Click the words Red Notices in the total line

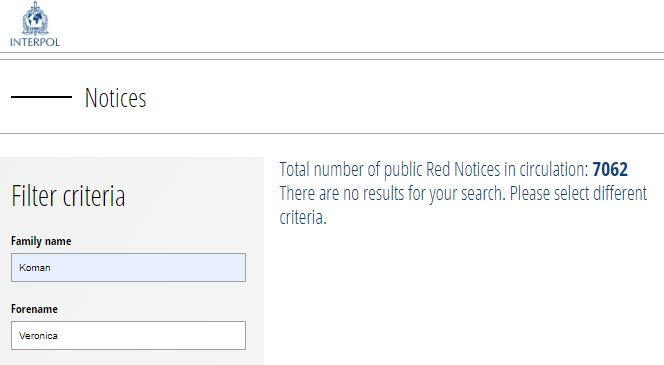[x=463, y=169]
